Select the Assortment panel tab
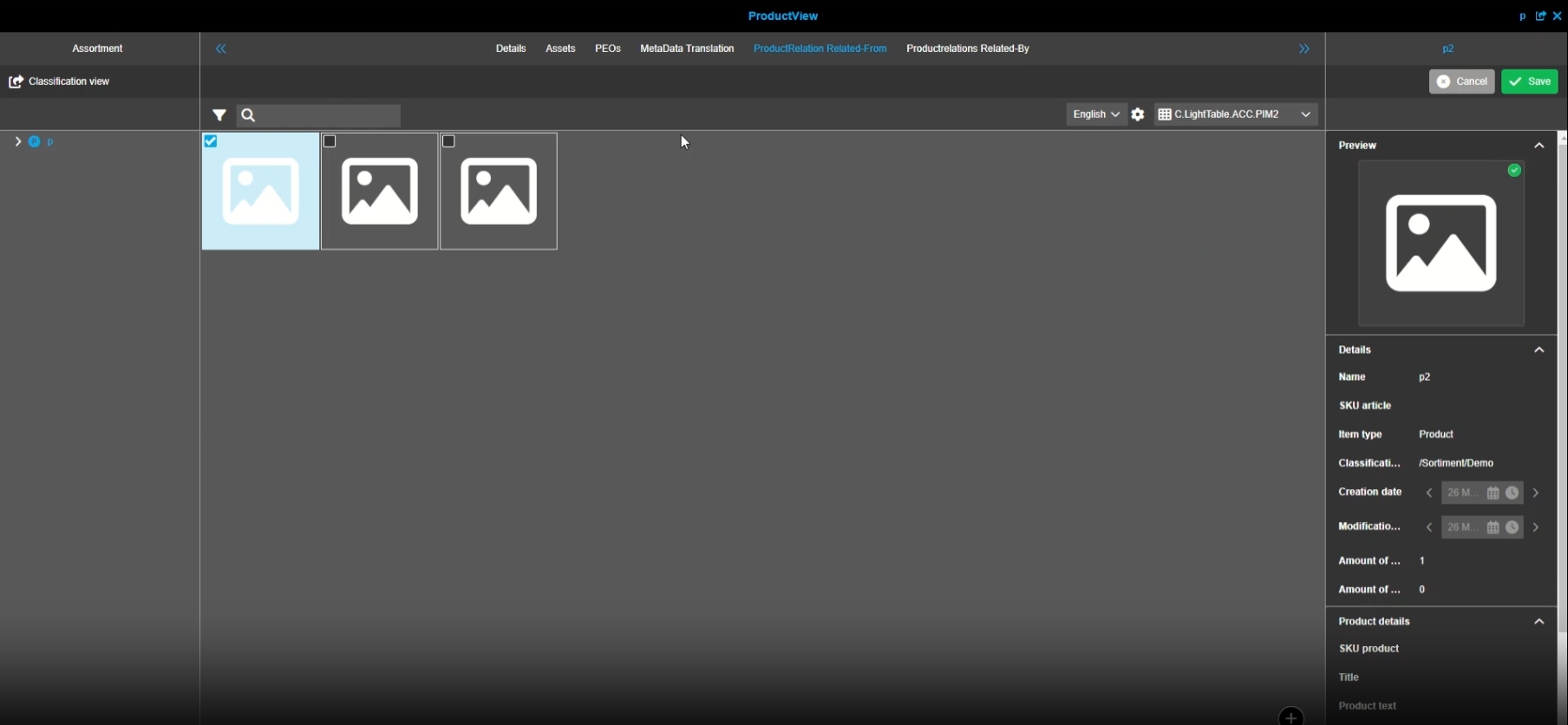 coord(97,49)
